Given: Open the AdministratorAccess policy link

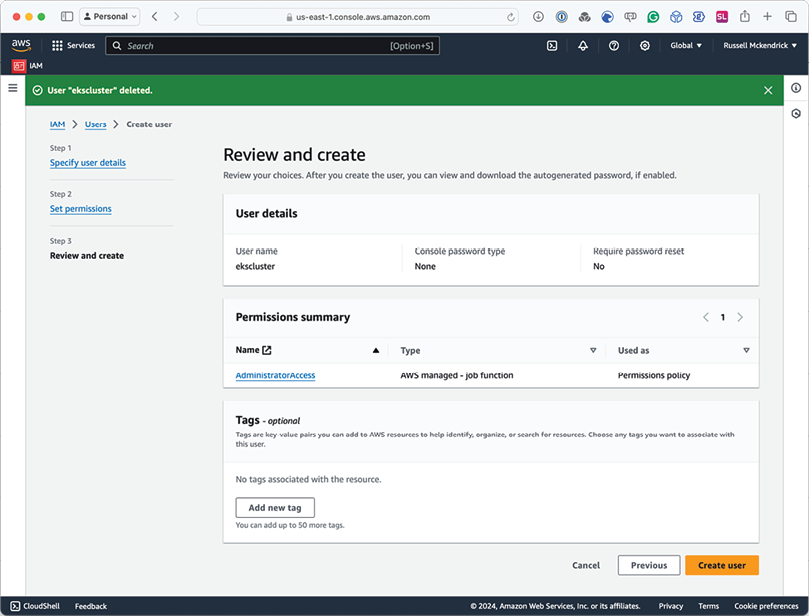Looking at the screenshot, I should (275, 375).
